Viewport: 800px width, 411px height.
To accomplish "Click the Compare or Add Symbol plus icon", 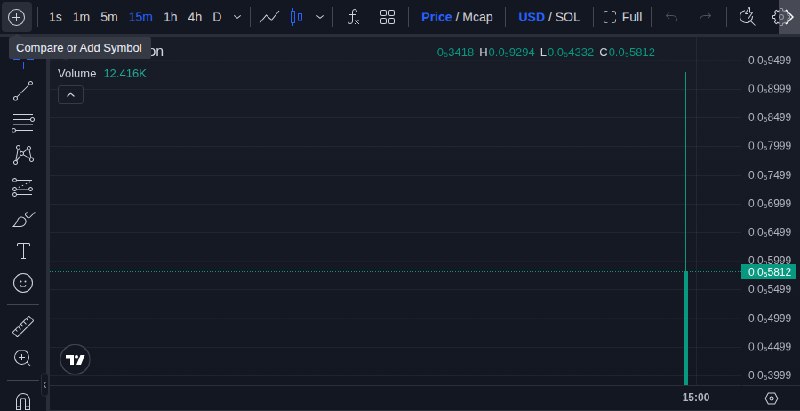I will pyautogui.click(x=17, y=17).
